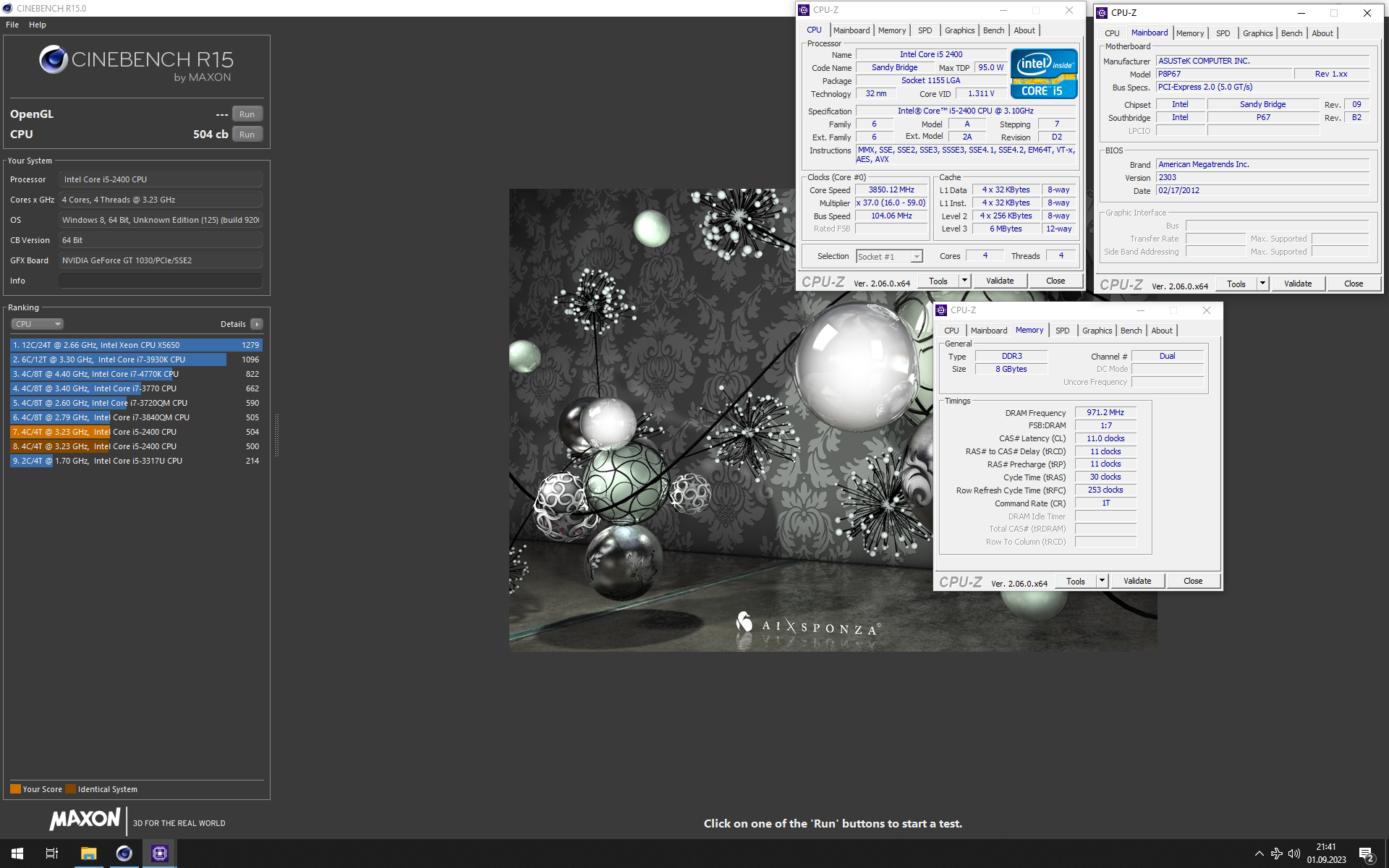Show hidden system tray icons
The width and height of the screenshot is (1389, 868).
[x=1260, y=854]
